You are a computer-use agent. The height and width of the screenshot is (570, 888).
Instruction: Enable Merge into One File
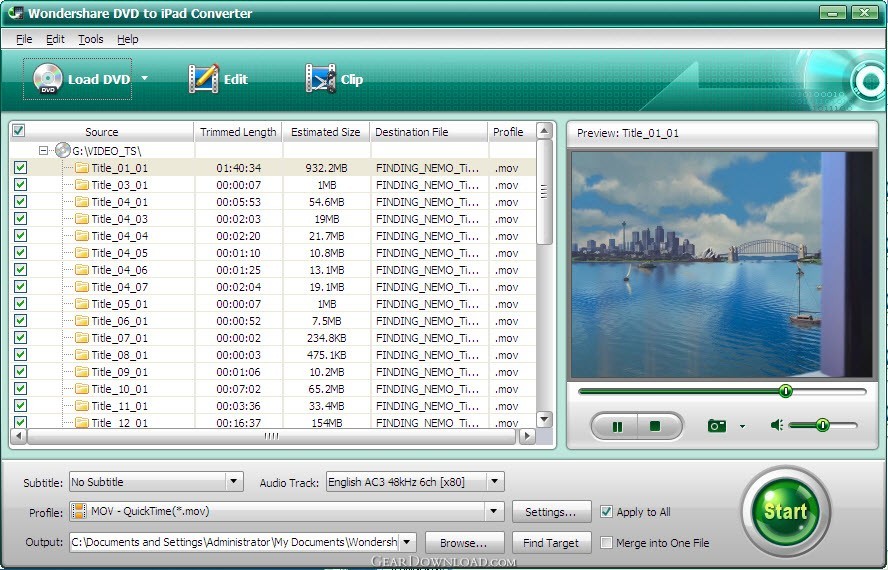pyautogui.click(x=606, y=542)
